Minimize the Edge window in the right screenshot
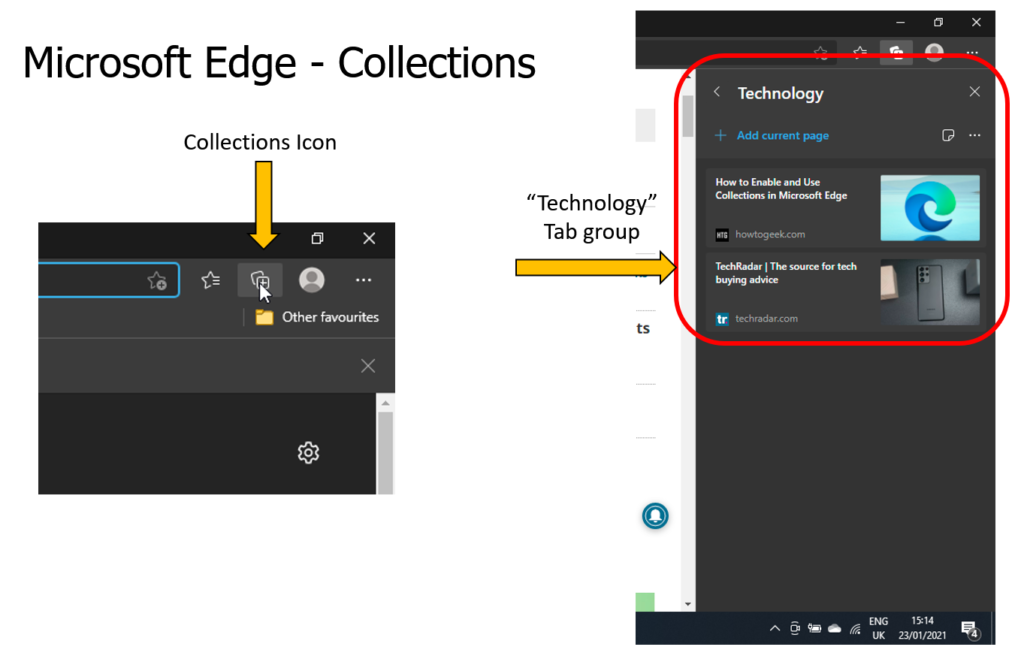 901,22
